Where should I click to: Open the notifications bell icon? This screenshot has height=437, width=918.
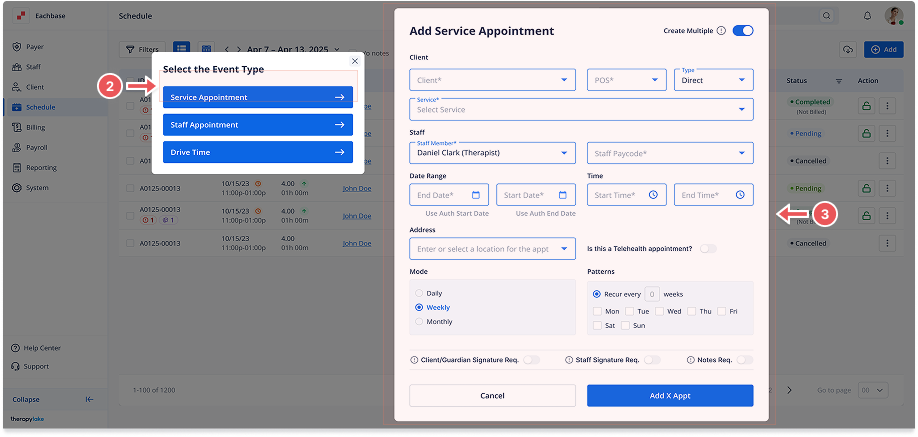[868, 16]
